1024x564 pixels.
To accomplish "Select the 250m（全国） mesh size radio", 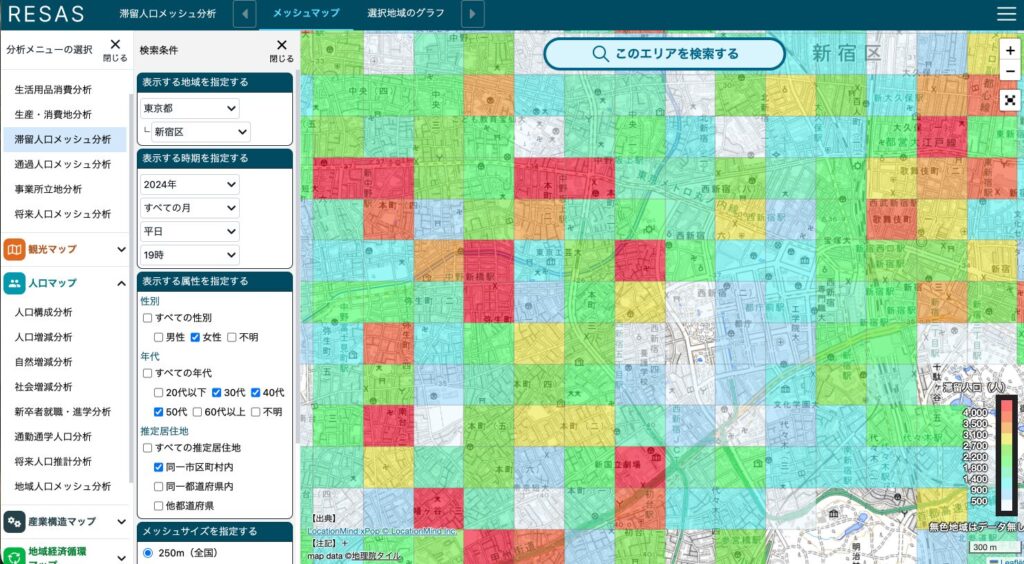I will click(148, 552).
